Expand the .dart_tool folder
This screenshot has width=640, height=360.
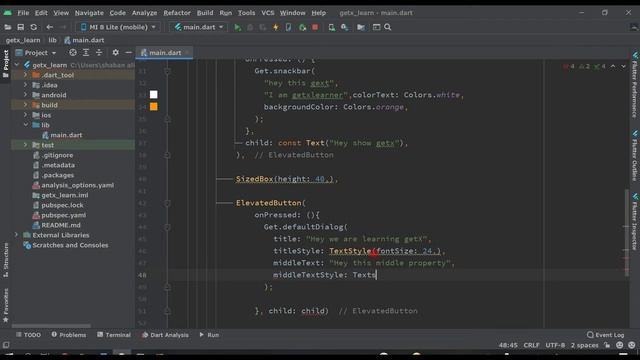coord(25,75)
